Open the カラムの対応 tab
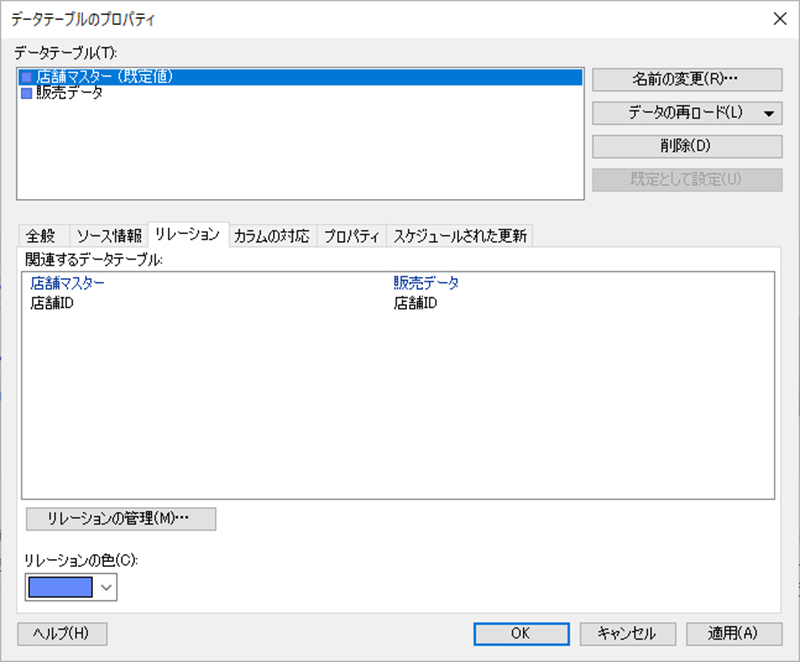Image resolution: width=800 pixels, height=662 pixels. pyautogui.click(x=272, y=236)
